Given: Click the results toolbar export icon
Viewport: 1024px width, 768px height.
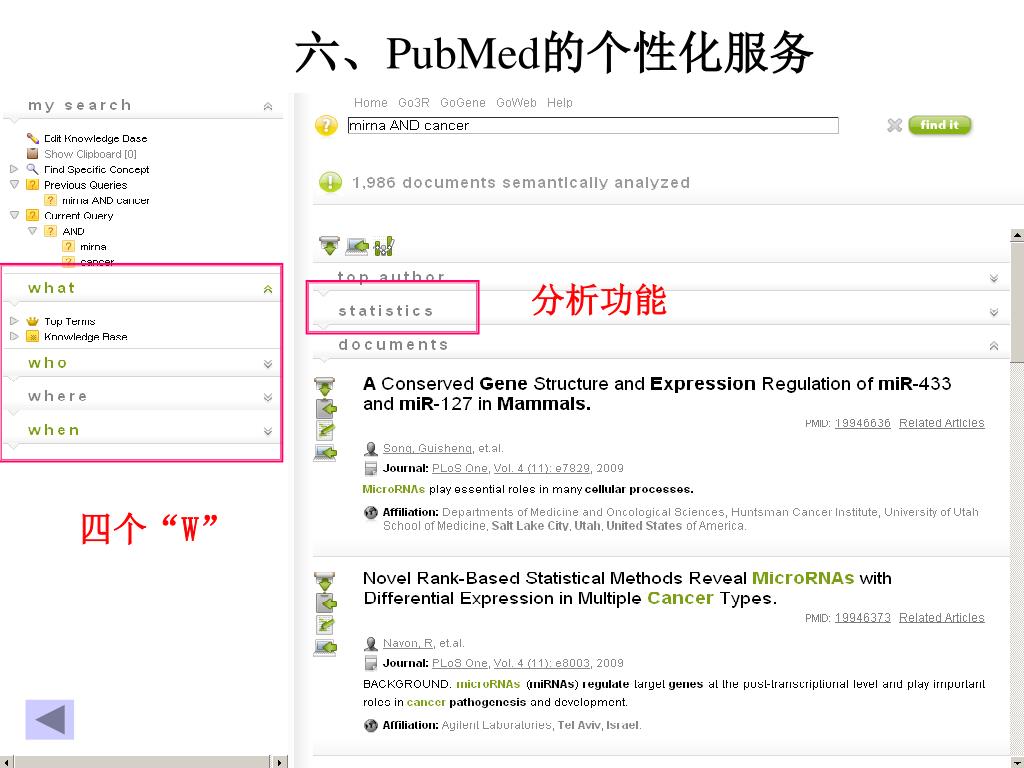Looking at the screenshot, I should click(x=357, y=247).
